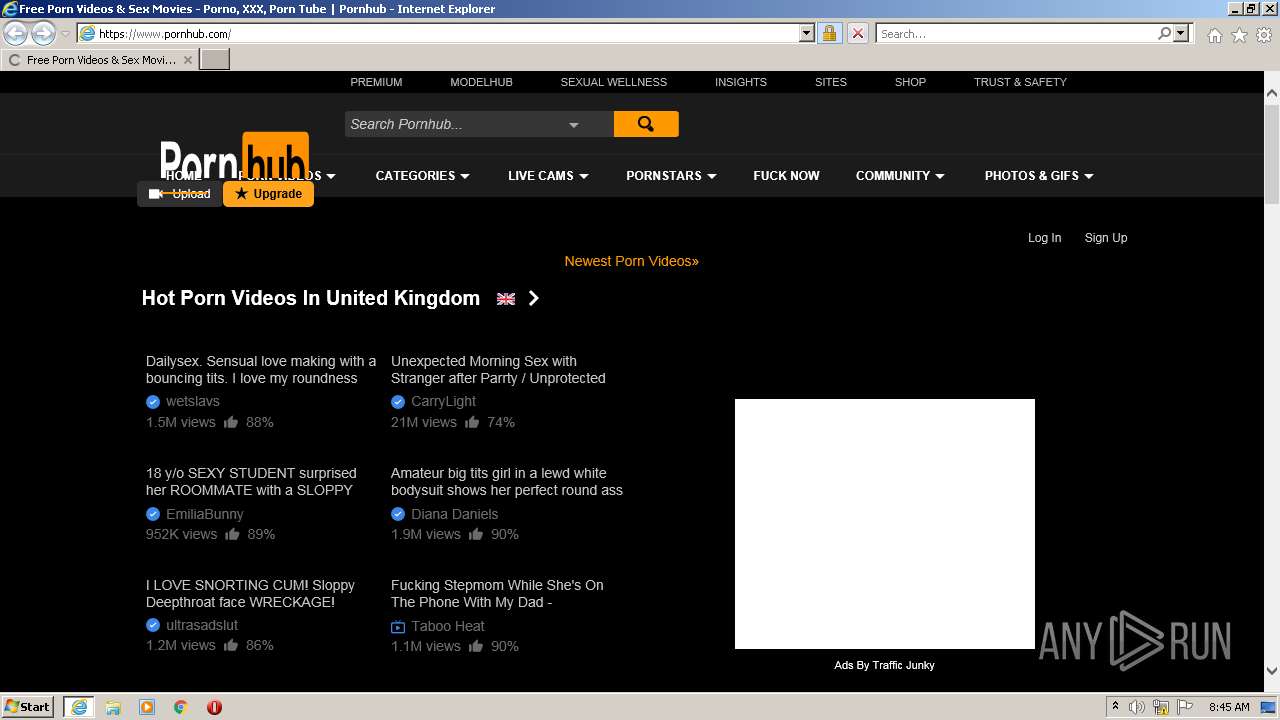
Task: Click the thumbs-up icon next to 88%
Action: tap(231, 422)
